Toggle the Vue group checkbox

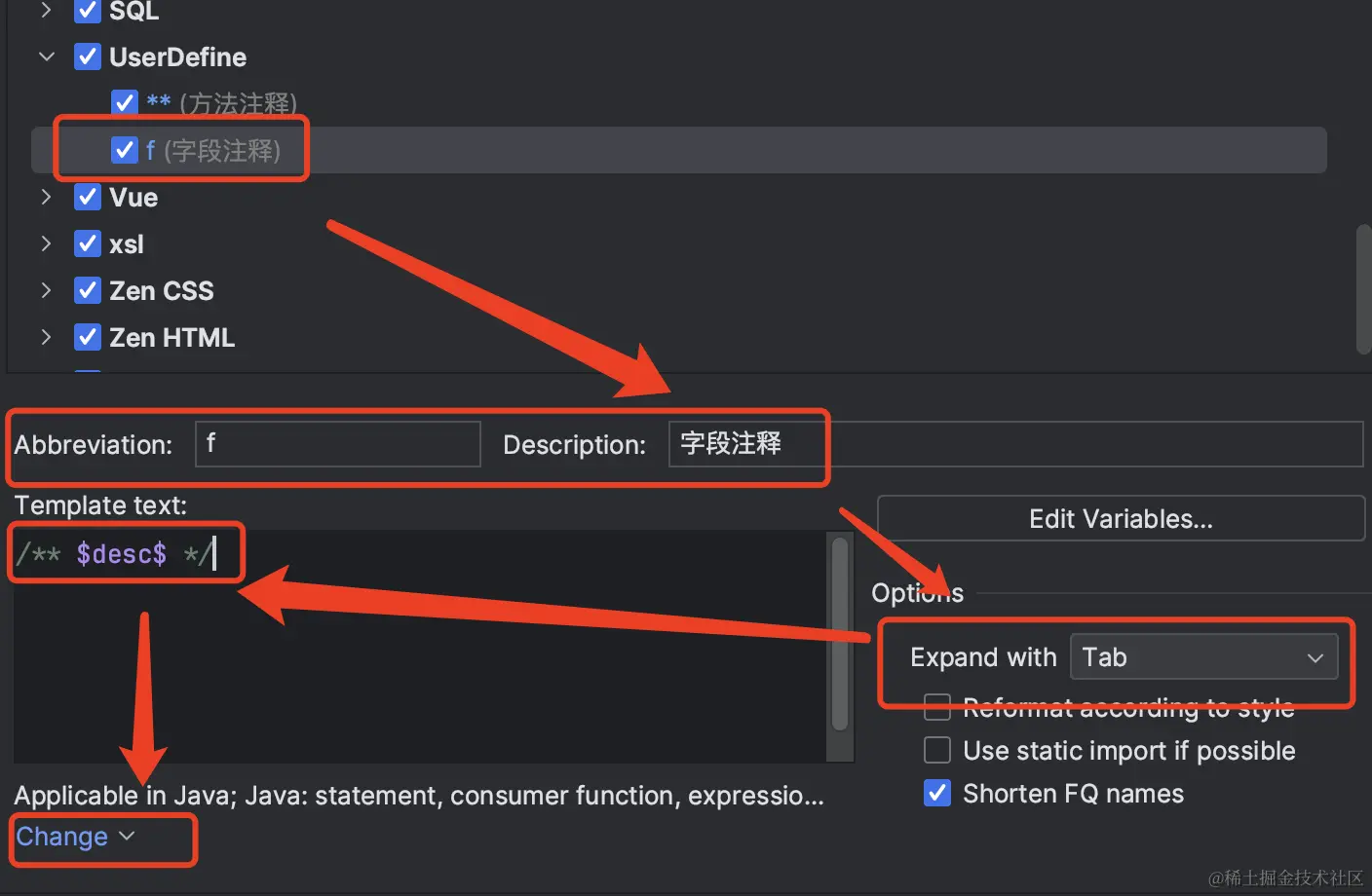coord(88,197)
